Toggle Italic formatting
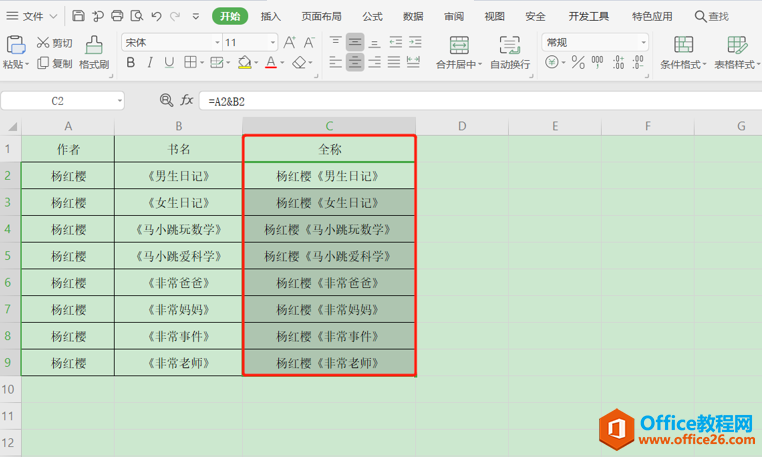 click(150, 62)
